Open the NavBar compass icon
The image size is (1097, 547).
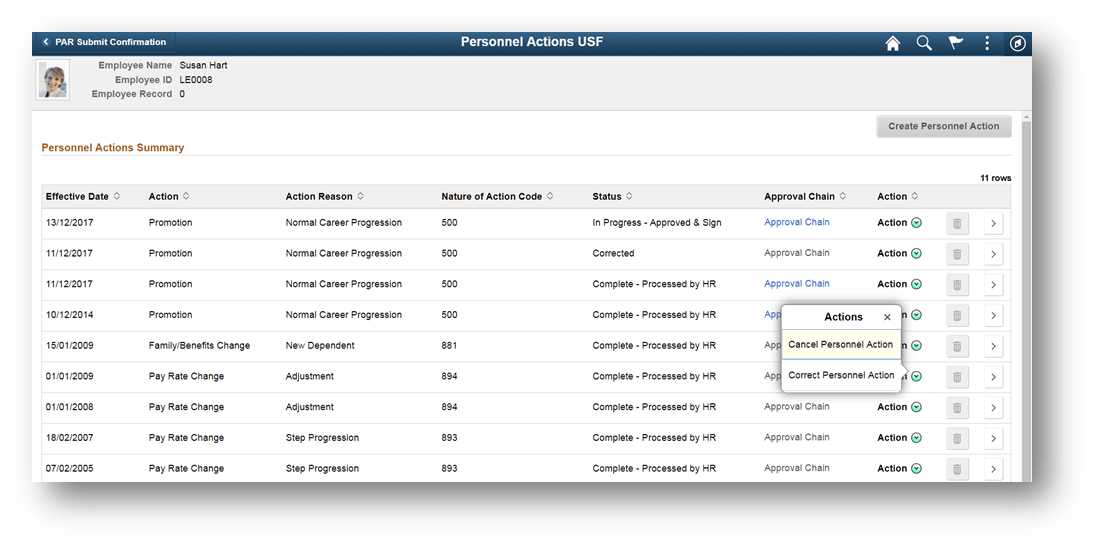pyautogui.click(x=1018, y=43)
